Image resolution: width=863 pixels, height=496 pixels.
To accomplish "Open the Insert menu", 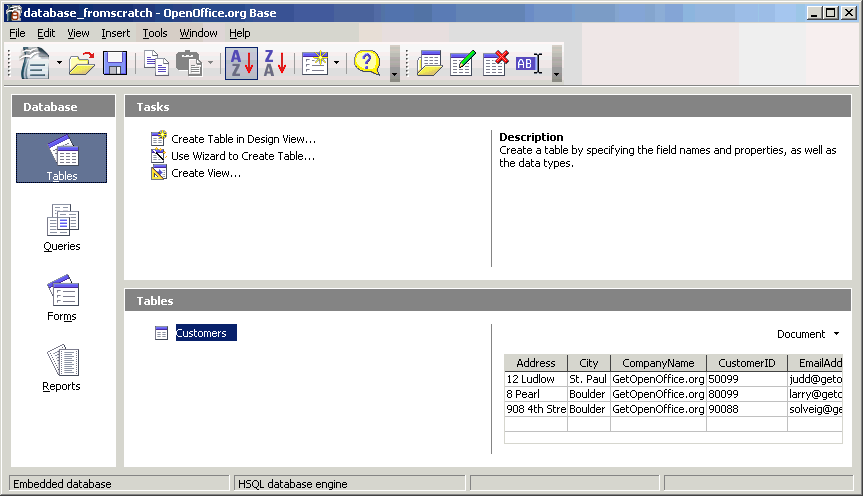I will [x=116, y=33].
